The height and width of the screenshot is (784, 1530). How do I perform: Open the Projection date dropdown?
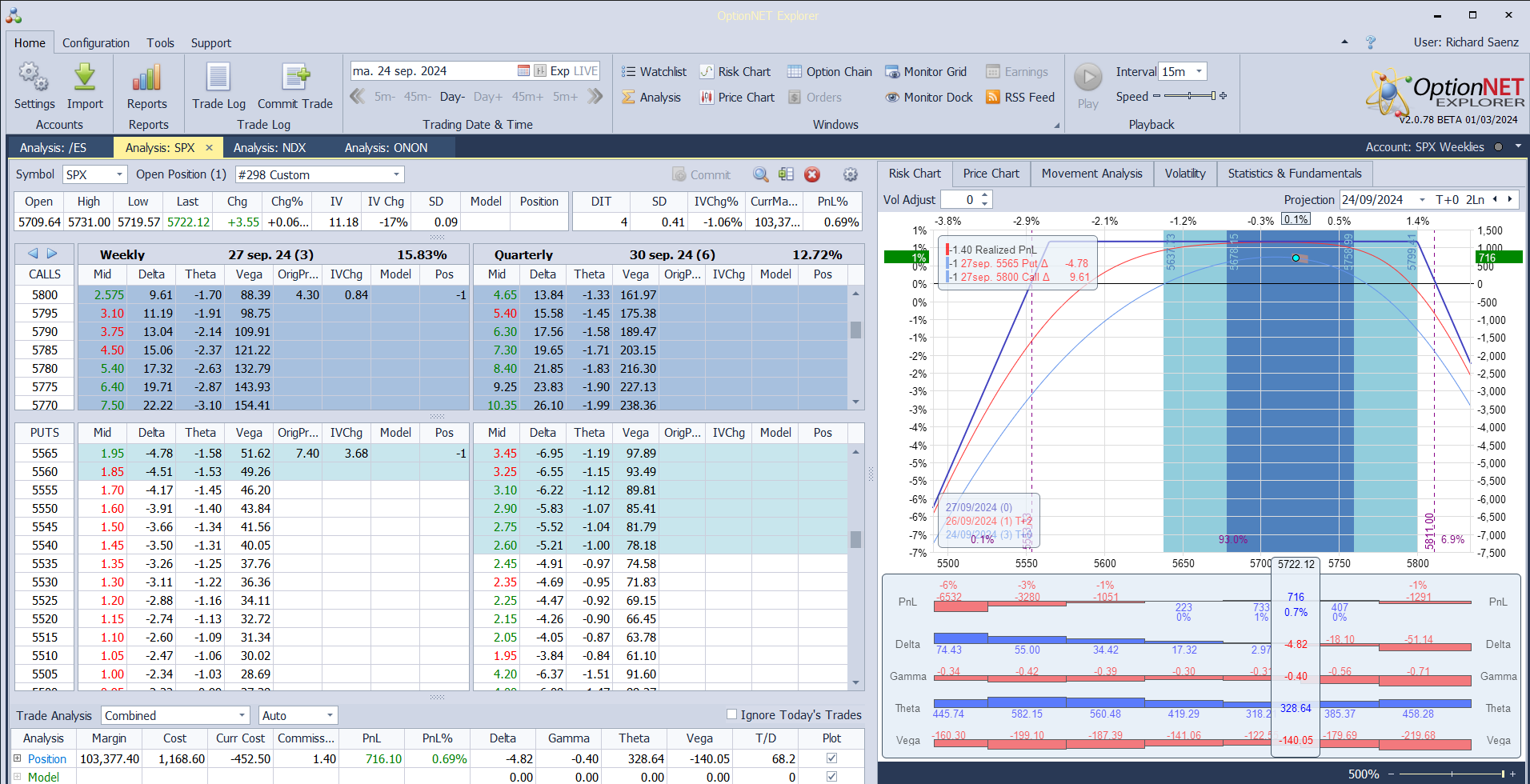click(x=1422, y=200)
